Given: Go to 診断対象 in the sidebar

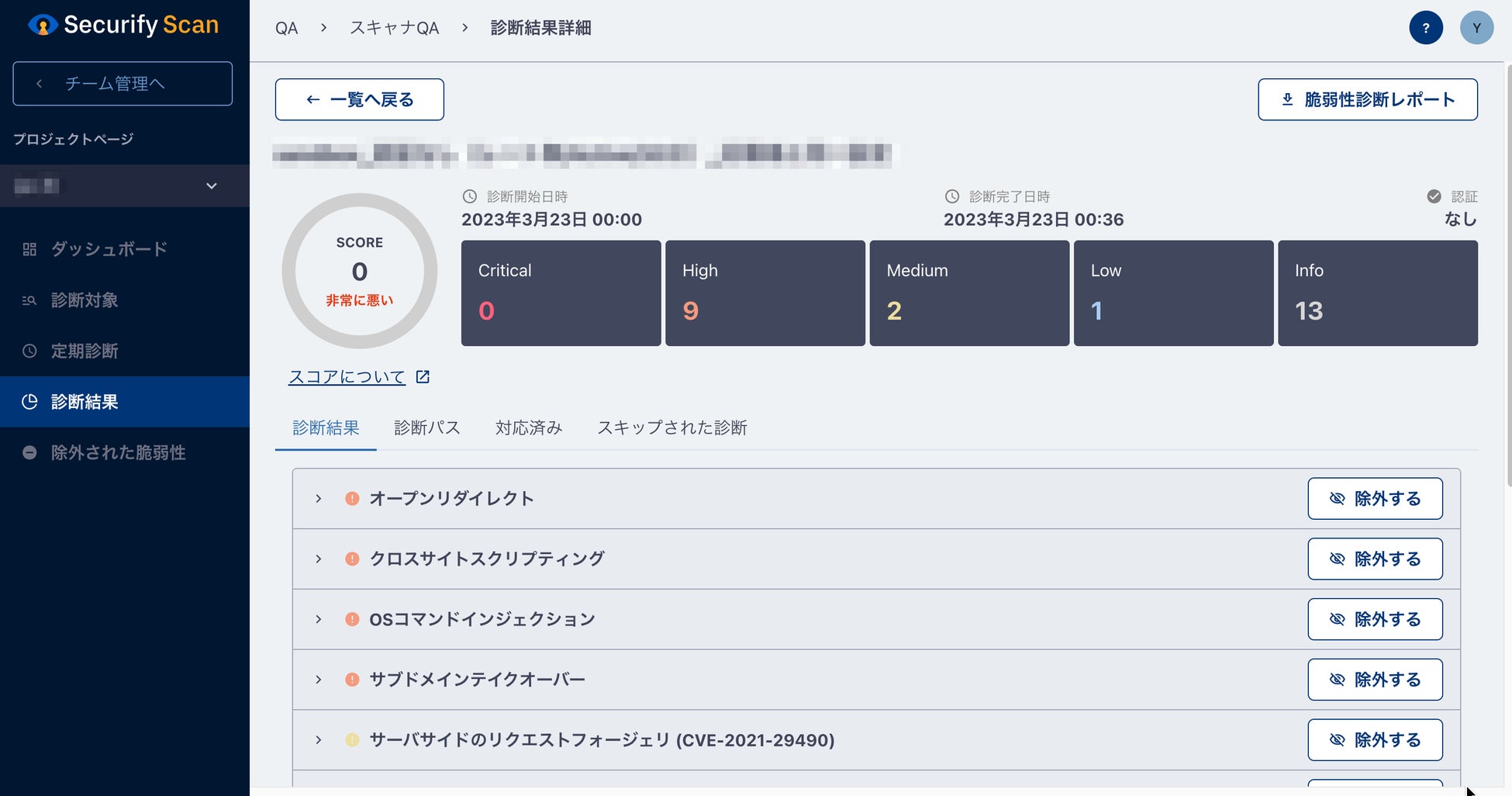Looking at the screenshot, I should (x=85, y=300).
